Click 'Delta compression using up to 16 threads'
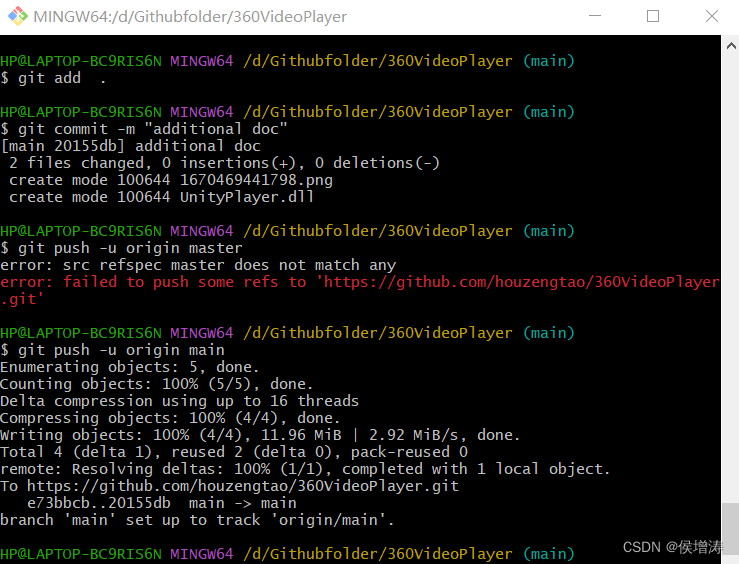 [x=180, y=401]
